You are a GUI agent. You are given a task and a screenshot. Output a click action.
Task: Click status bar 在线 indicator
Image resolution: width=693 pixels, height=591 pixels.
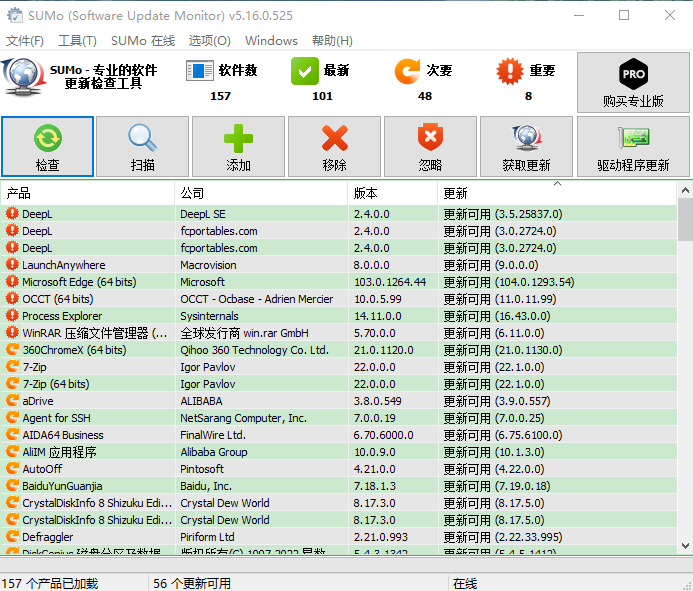pyautogui.click(x=465, y=583)
